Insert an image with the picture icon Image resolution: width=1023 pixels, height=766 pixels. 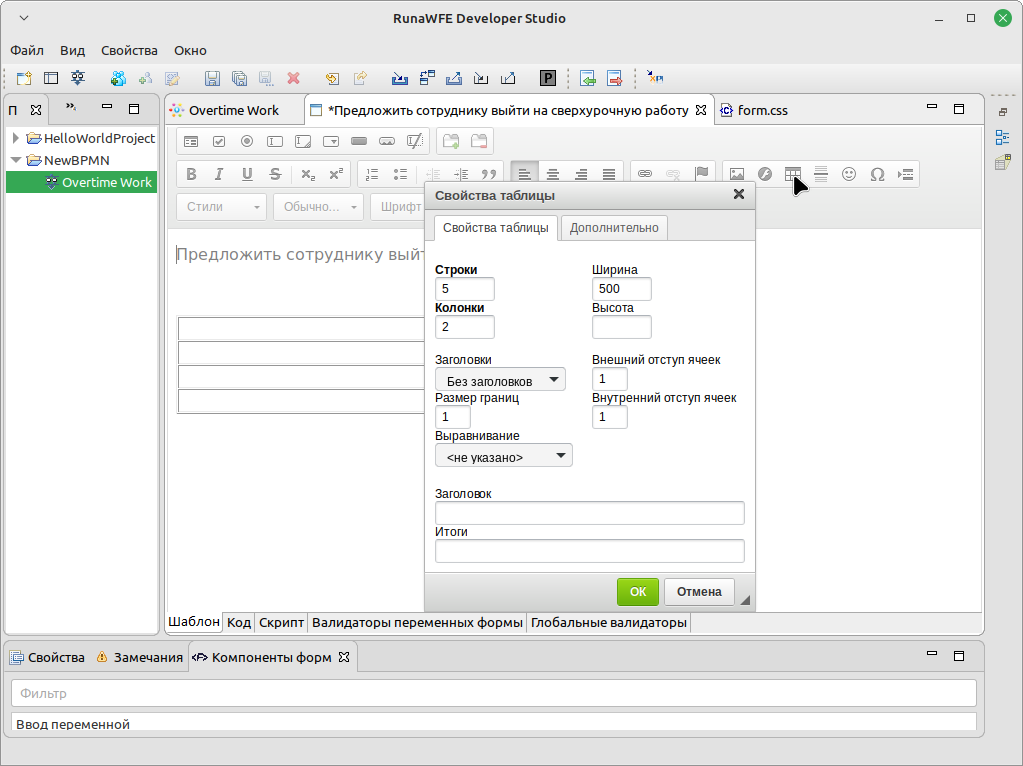tap(737, 174)
